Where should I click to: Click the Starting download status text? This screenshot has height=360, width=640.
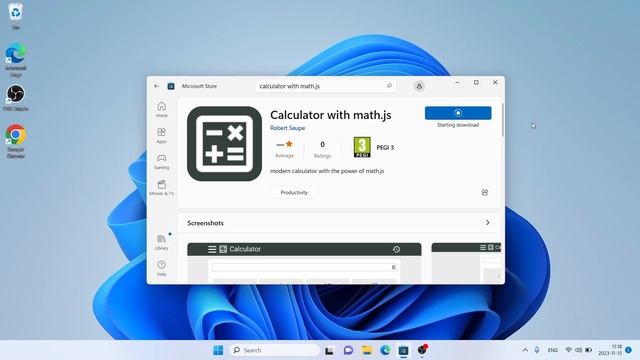click(458, 125)
